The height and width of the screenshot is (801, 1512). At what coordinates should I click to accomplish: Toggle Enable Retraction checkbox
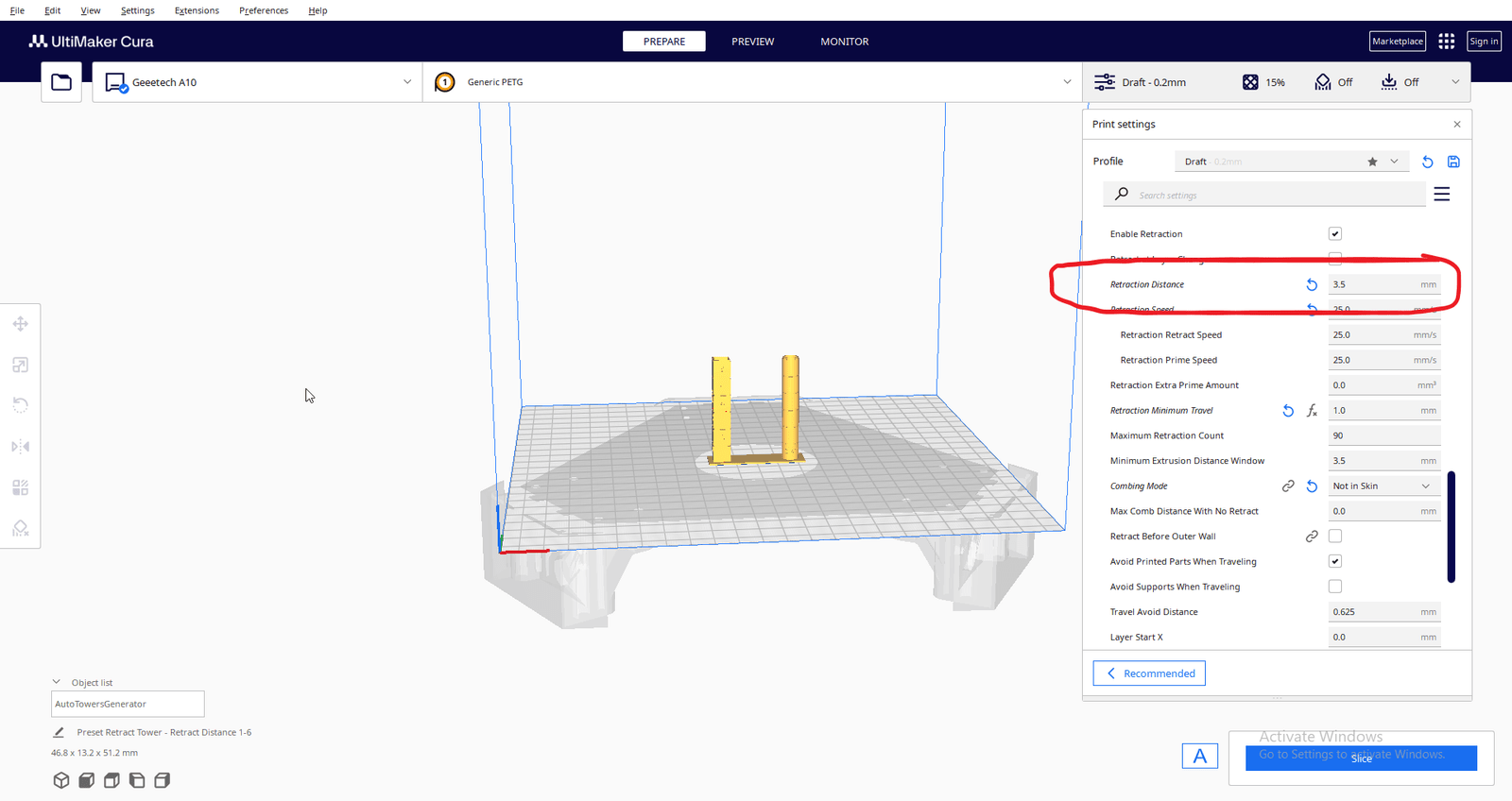pos(1335,234)
